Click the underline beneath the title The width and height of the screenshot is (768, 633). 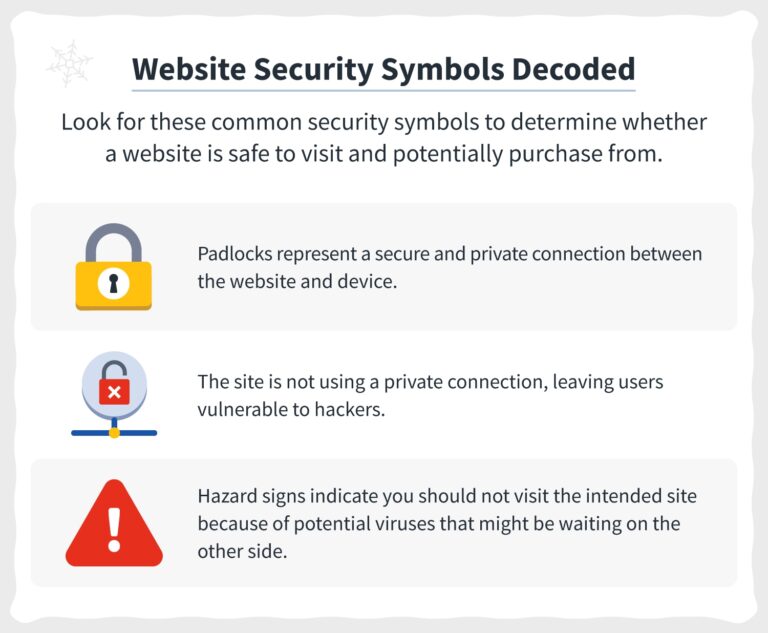click(x=383, y=91)
